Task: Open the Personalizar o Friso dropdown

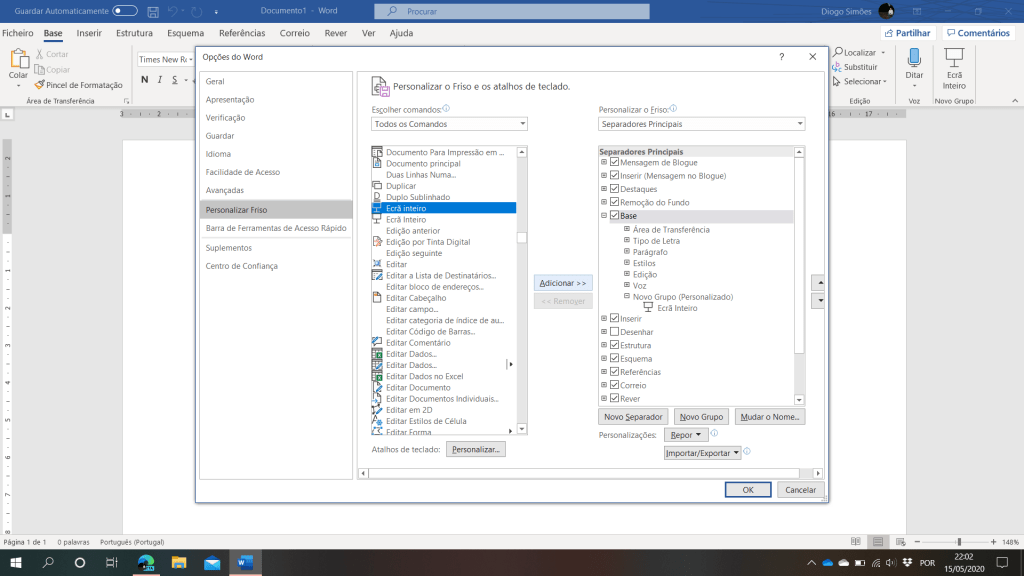Action: 701,124
